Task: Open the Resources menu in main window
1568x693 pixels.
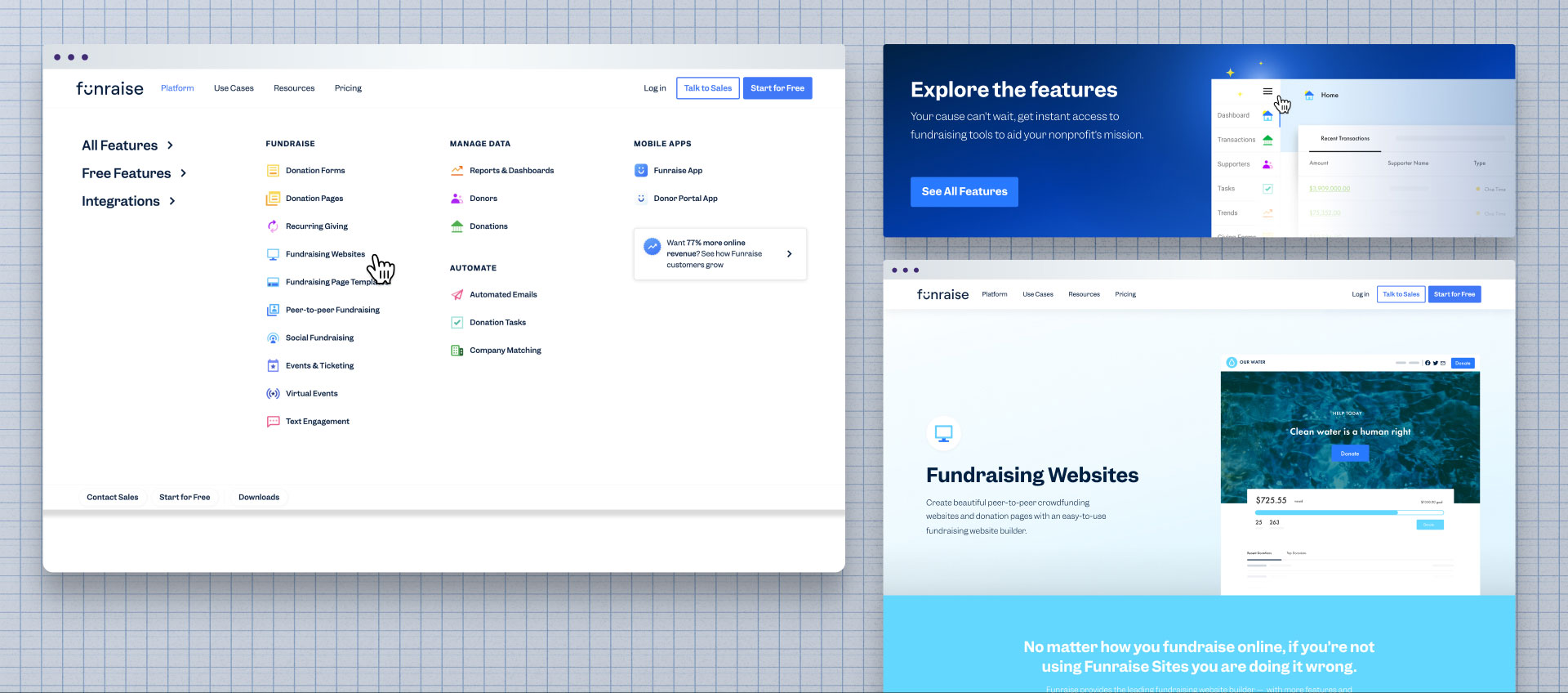Action: tap(294, 88)
